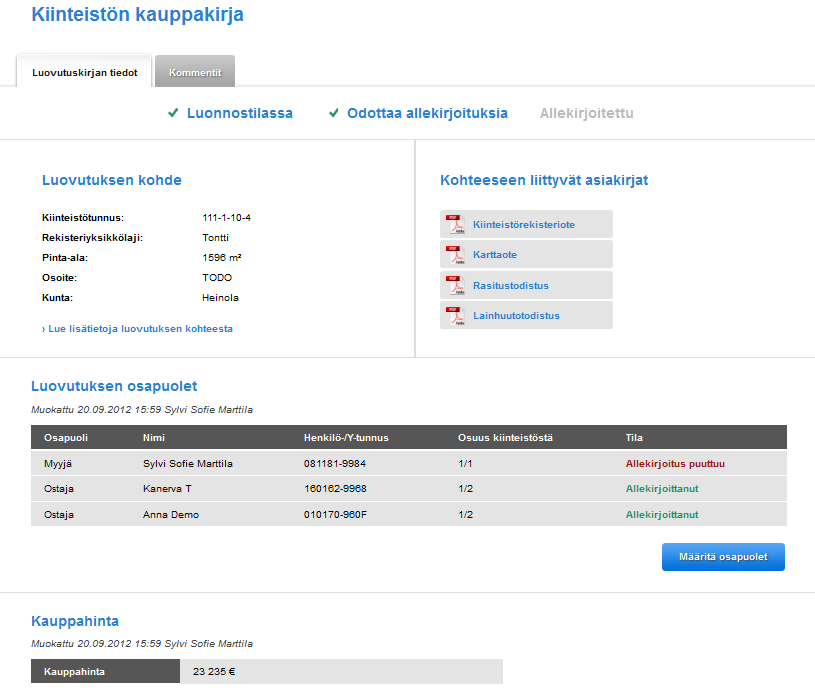Click the Nimi column header

point(154,438)
